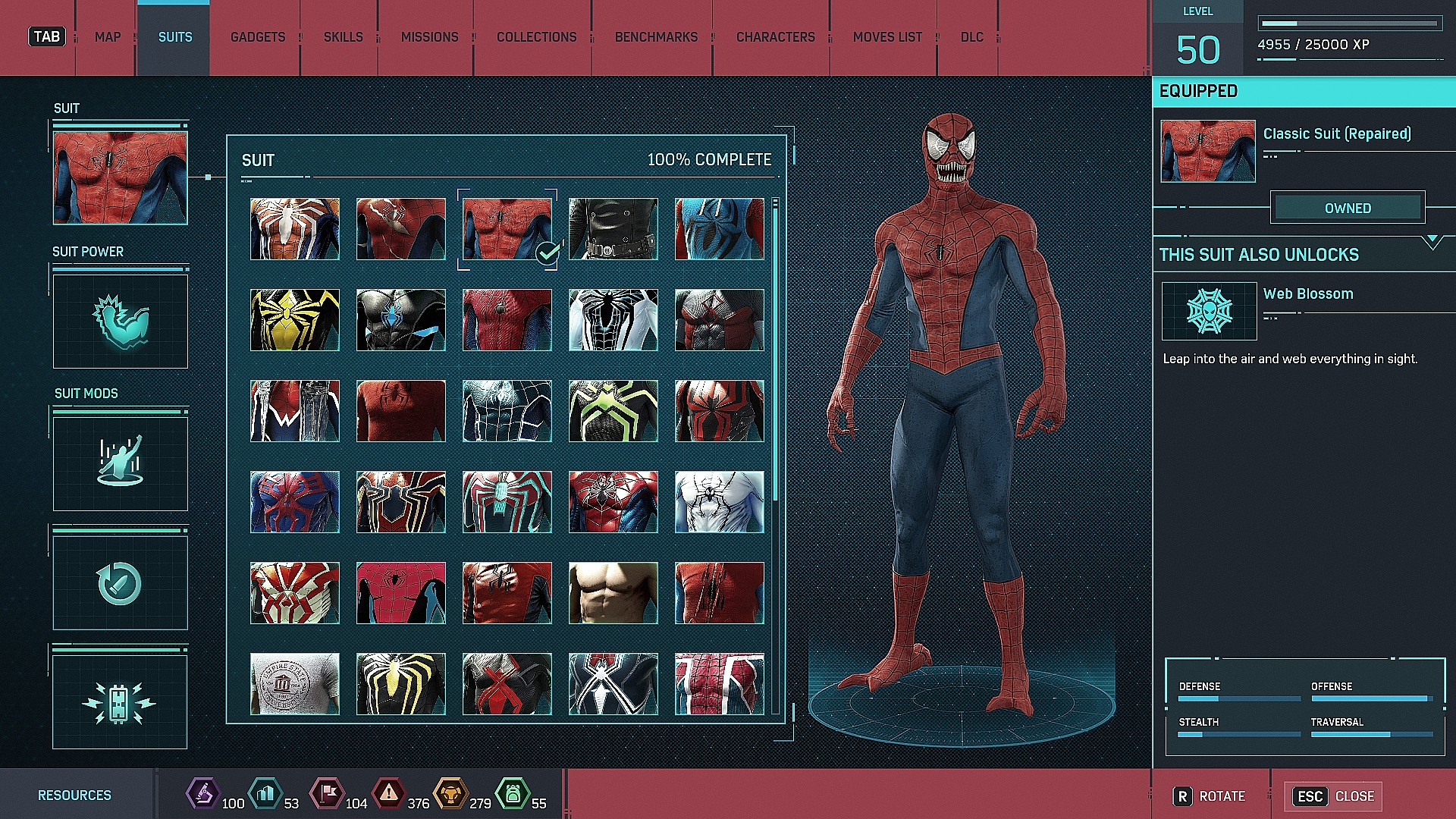Open the DLC tab
1456x819 pixels.
(971, 36)
